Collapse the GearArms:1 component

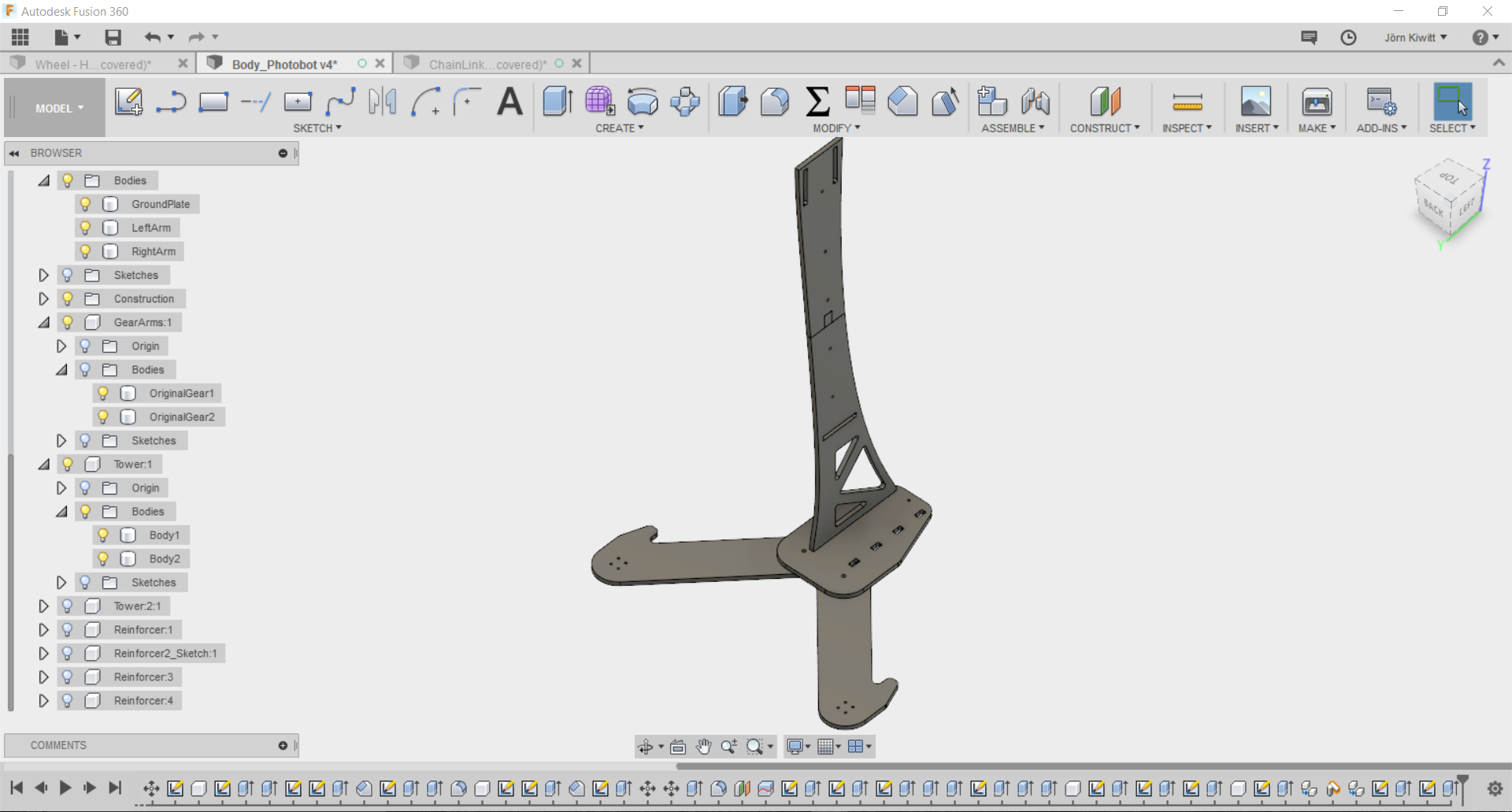tap(43, 322)
